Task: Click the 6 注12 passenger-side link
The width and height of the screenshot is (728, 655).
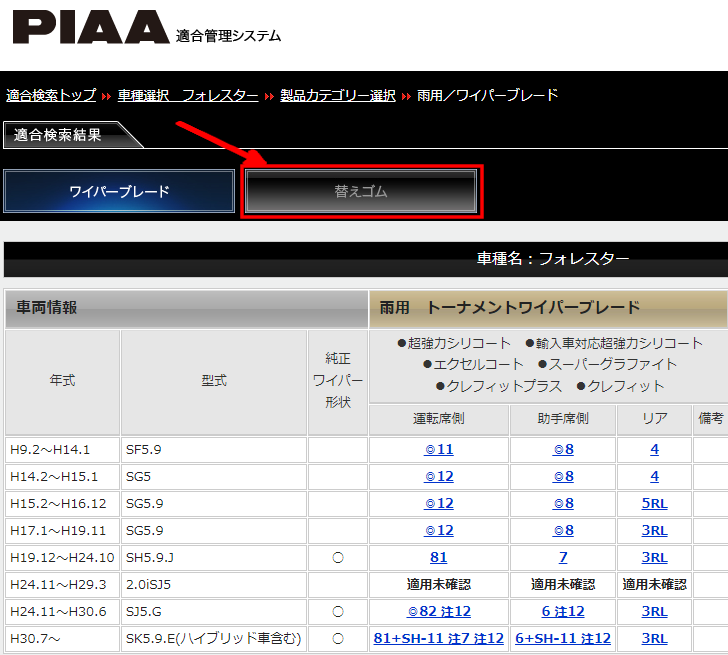Action: tap(563, 611)
